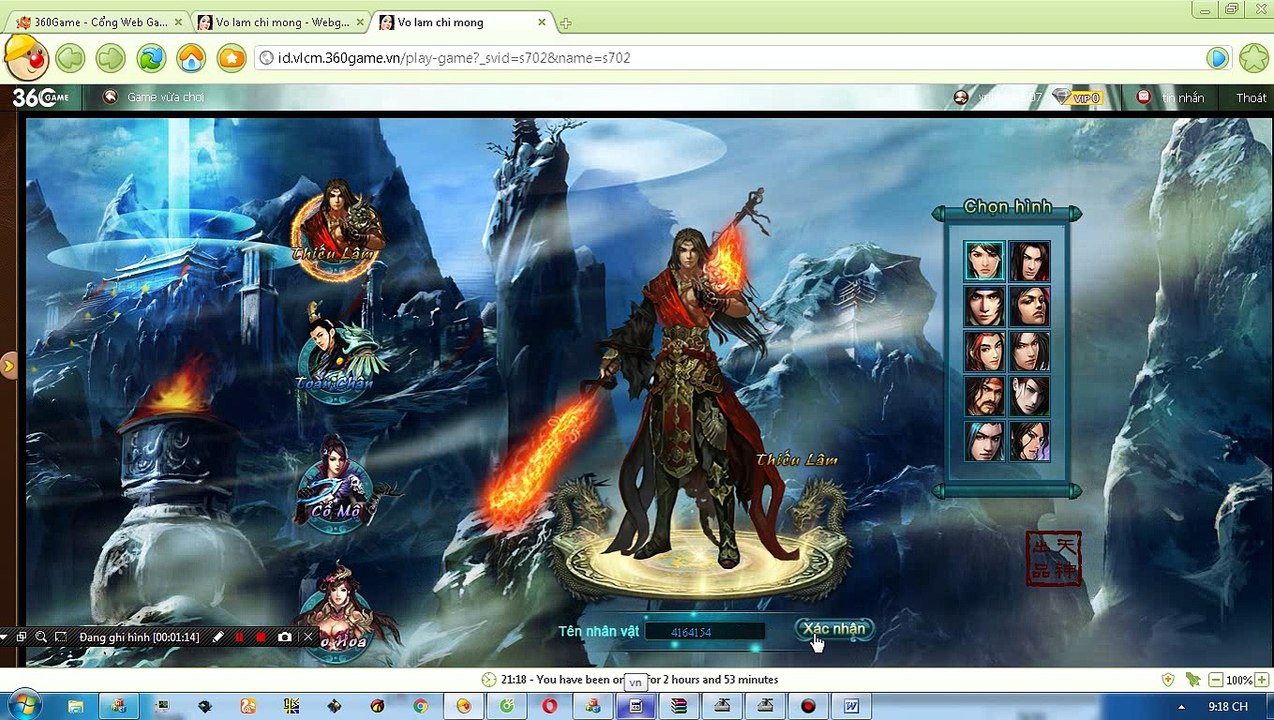Go forward with the browser forward arrow
The image size is (1274, 720).
point(110,58)
